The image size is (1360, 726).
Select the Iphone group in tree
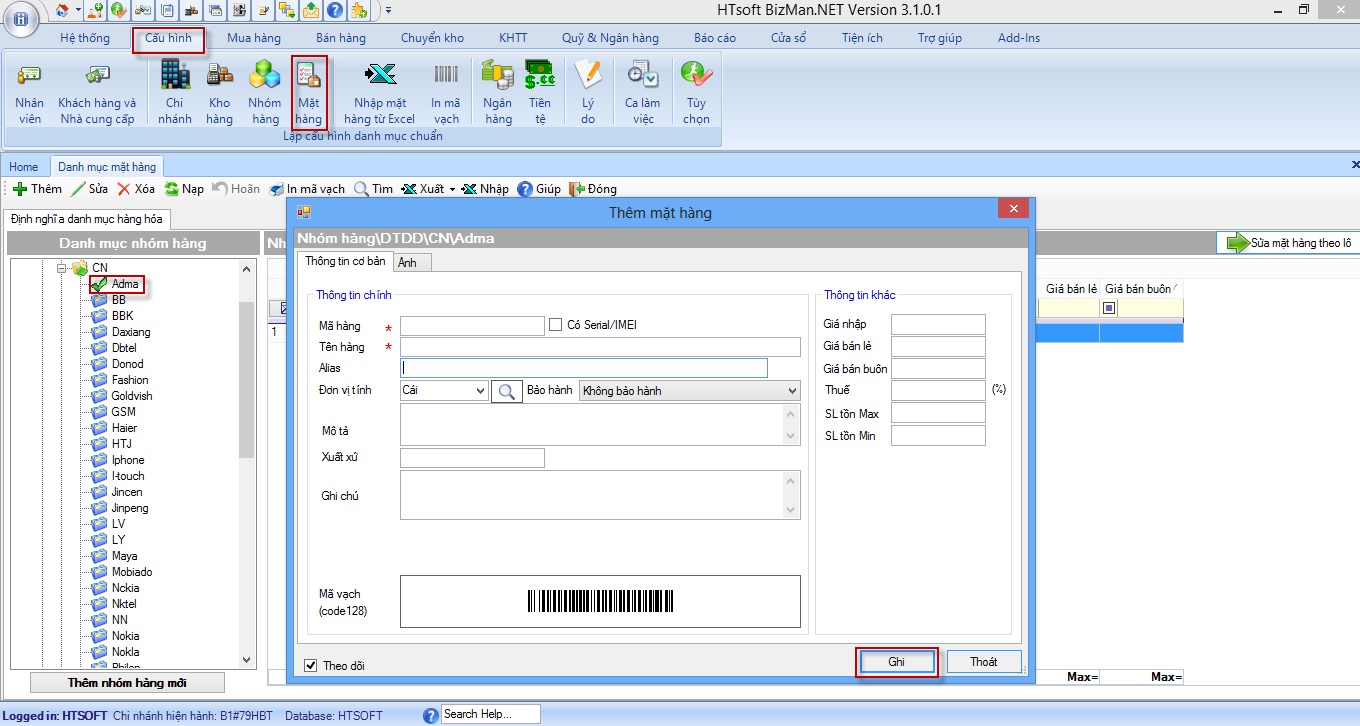click(128, 460)
